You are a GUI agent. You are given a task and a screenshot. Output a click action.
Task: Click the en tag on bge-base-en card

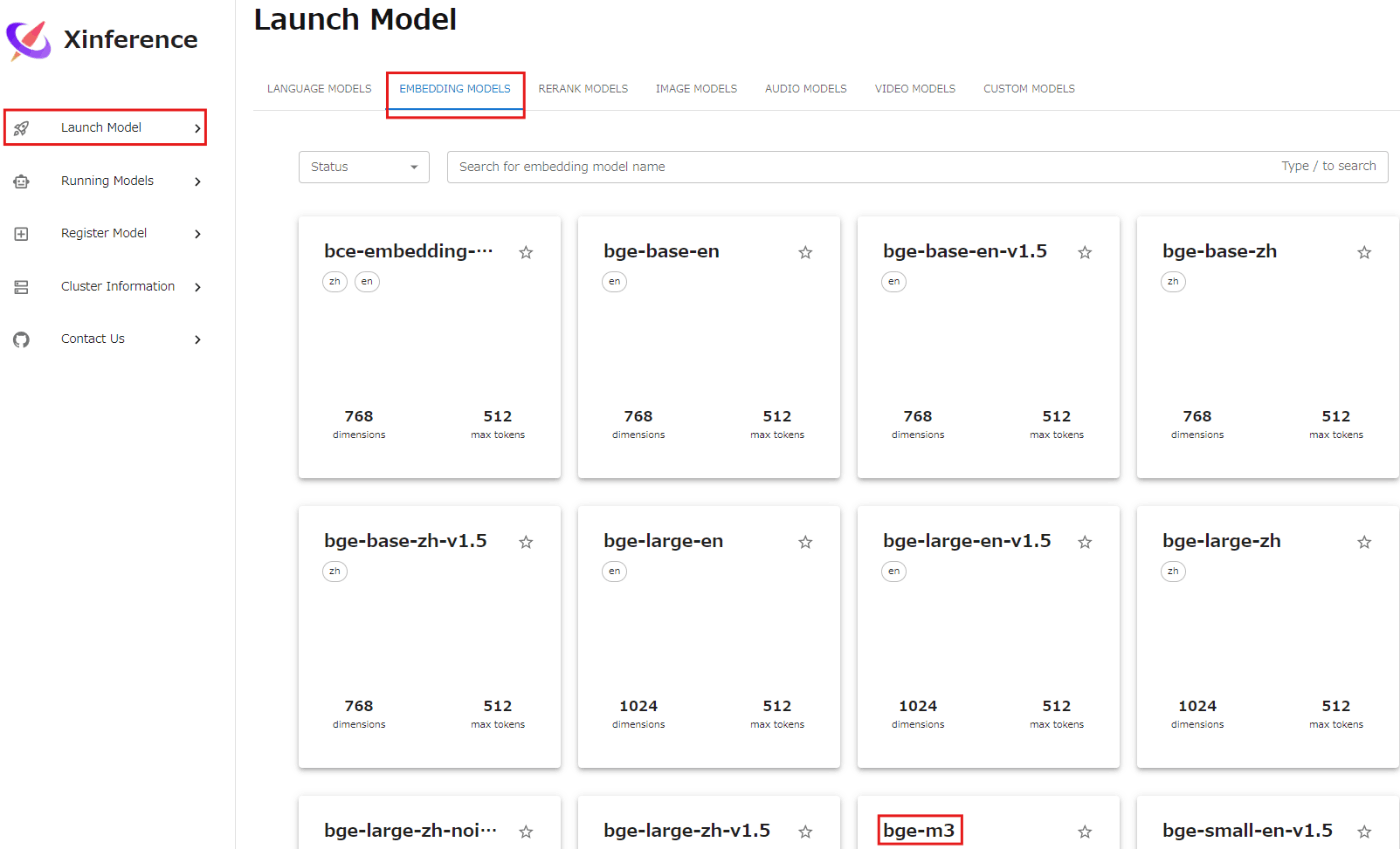point(615,282)
